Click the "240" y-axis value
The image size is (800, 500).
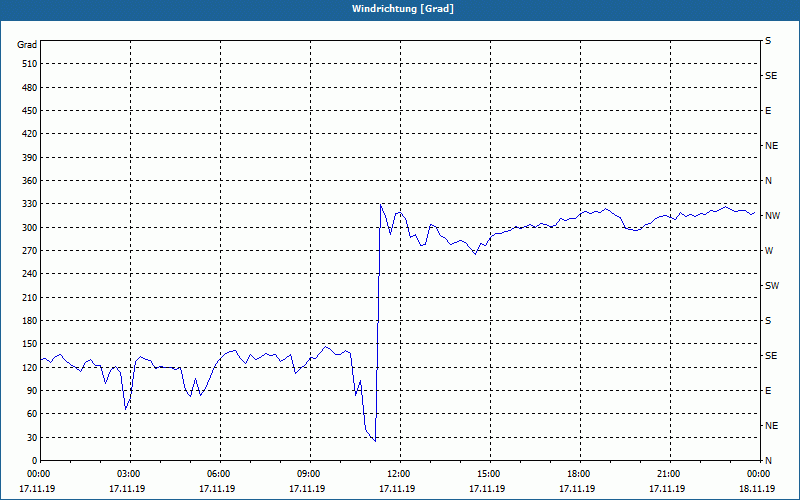(x=30, y=274)
